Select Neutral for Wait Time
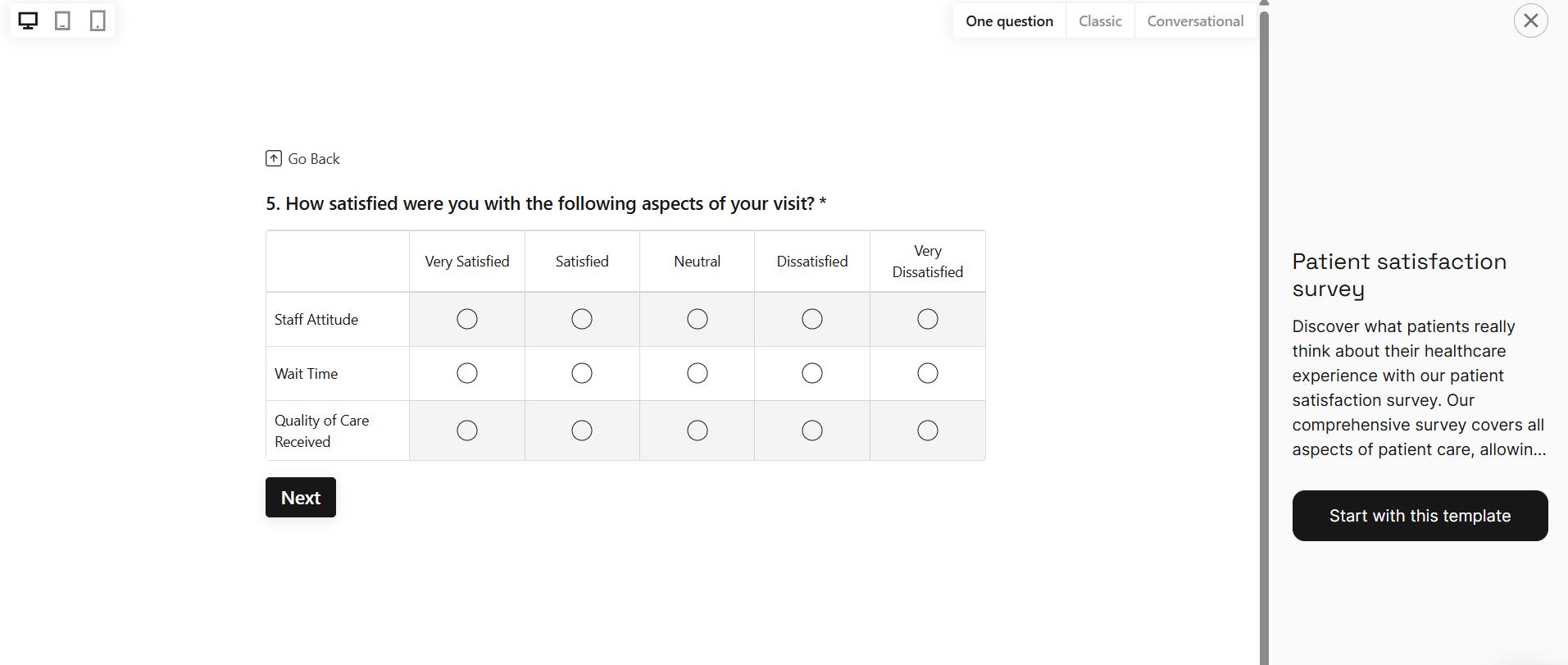This screenshot has width=1568, height=665. (x=698, y=373)
